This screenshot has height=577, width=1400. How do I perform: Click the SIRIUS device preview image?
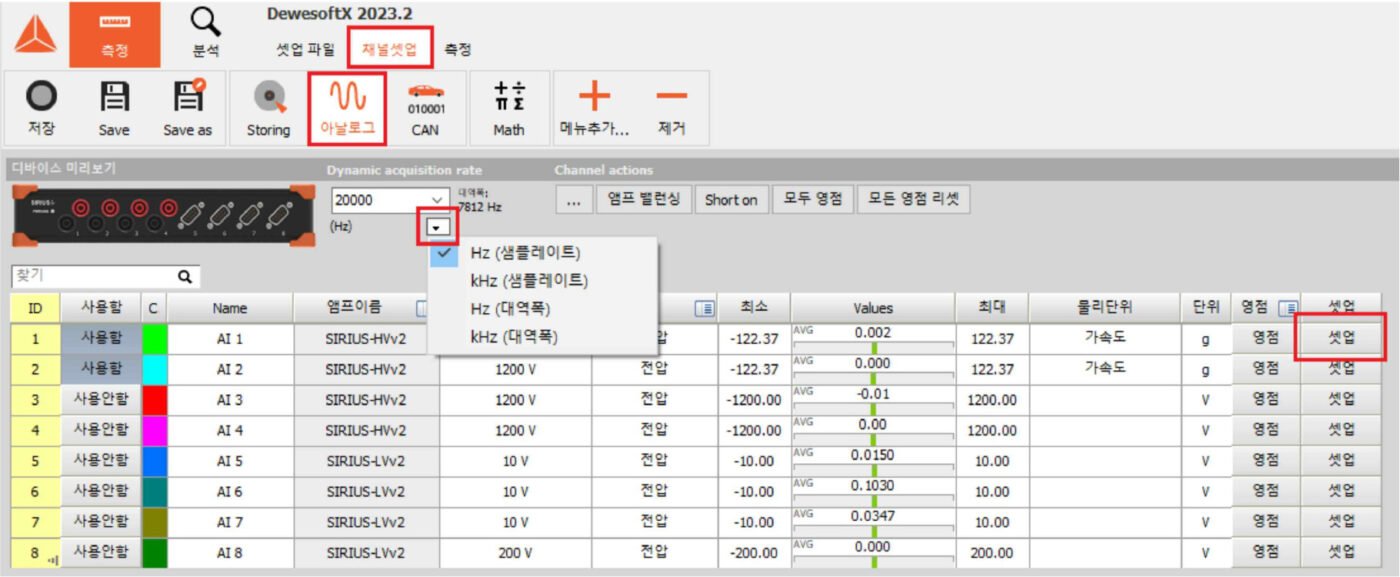tap(164, 217)
